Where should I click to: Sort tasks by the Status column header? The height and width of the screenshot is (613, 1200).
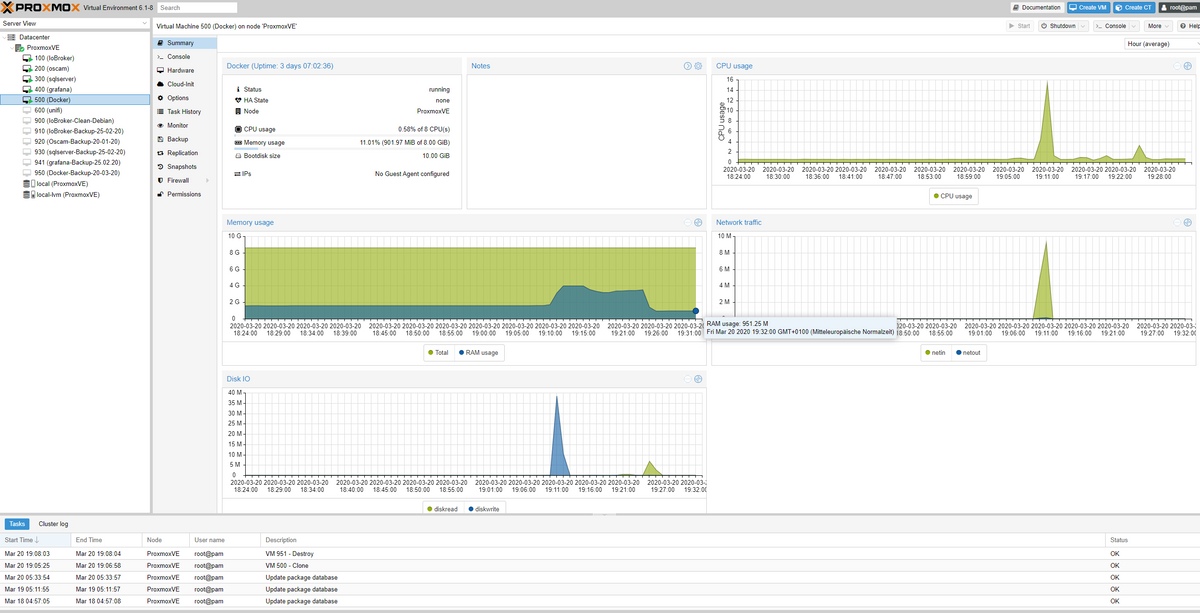tap(1152, 540)
